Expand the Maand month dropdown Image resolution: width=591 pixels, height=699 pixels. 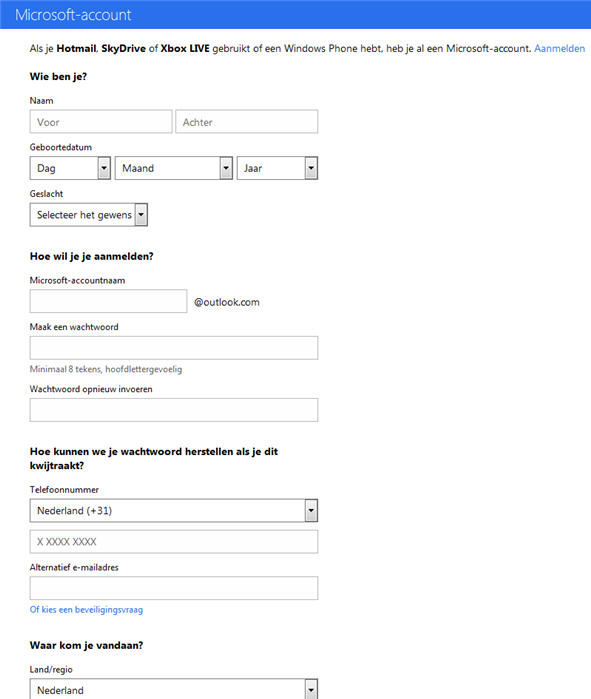coord(174,168)
